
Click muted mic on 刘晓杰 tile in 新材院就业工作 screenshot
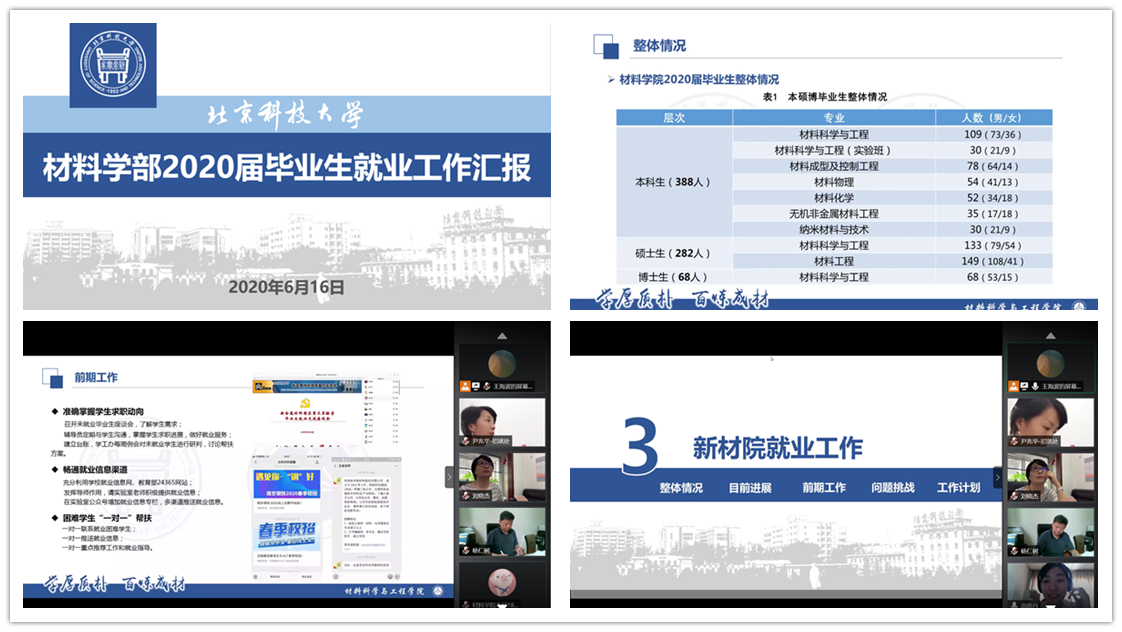1014,495
